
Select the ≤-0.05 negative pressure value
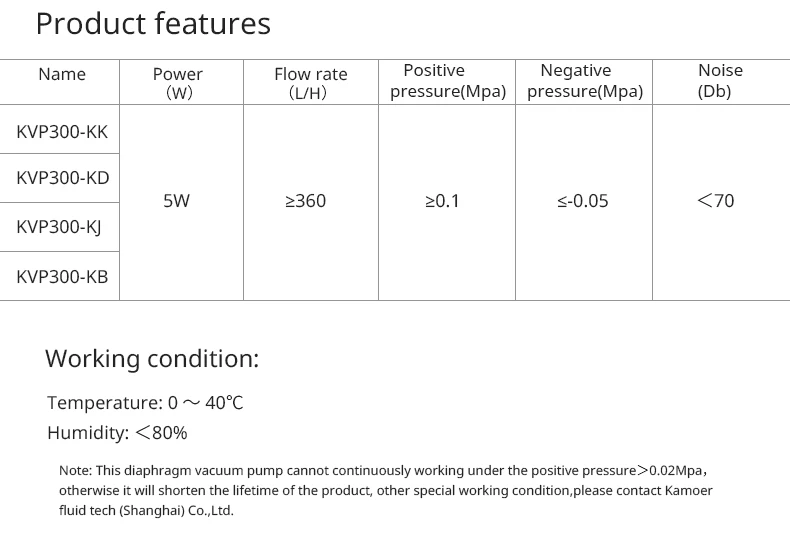pyautogui.click(x=583, y=201)
